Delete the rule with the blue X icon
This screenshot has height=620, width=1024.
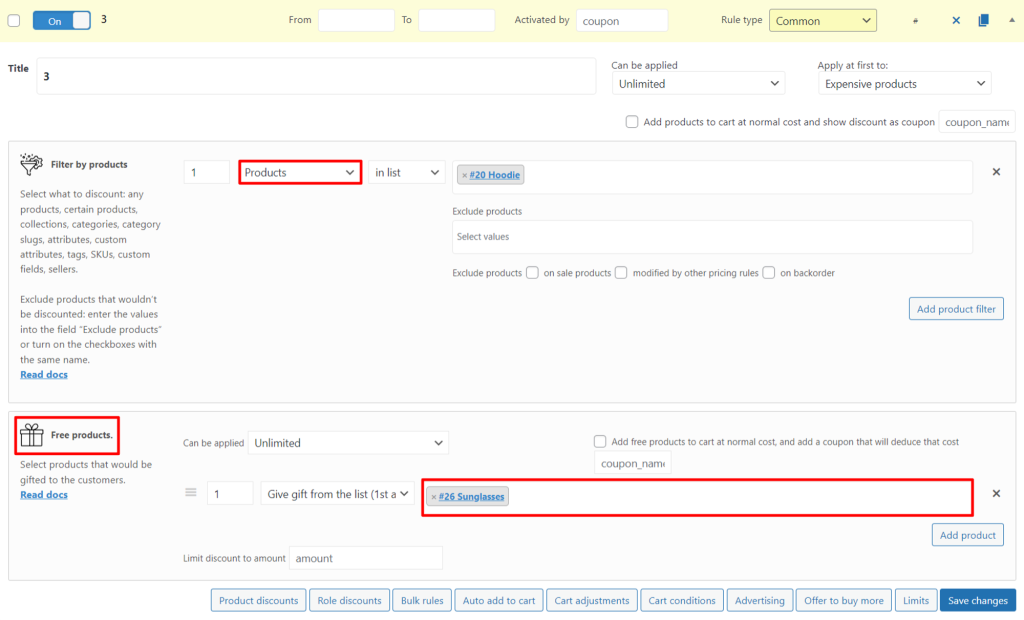click(956, 20)
